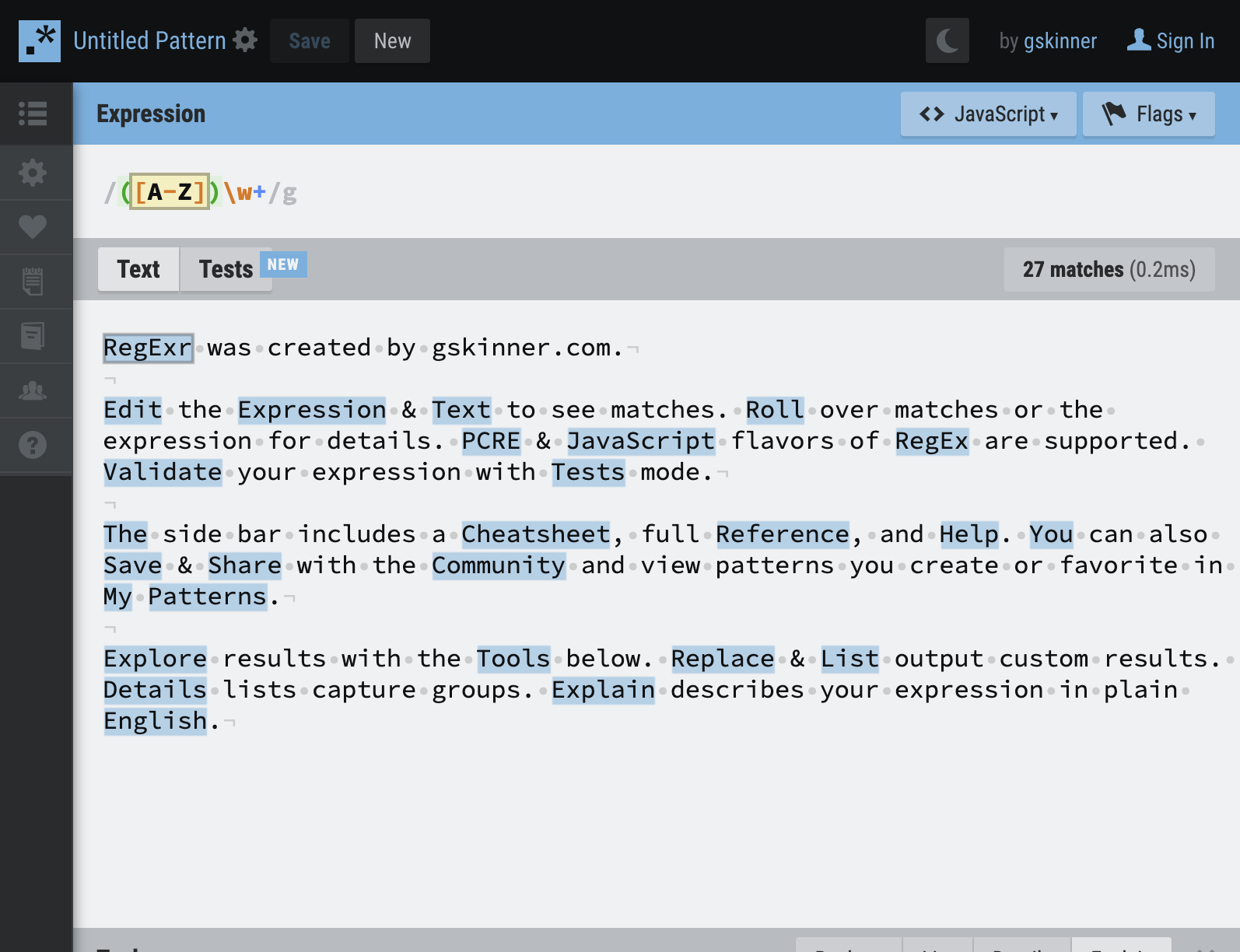The height and width of the screenshot is (952, 1240).
Task: Click the Expression section header
Action: click(151, 114)
